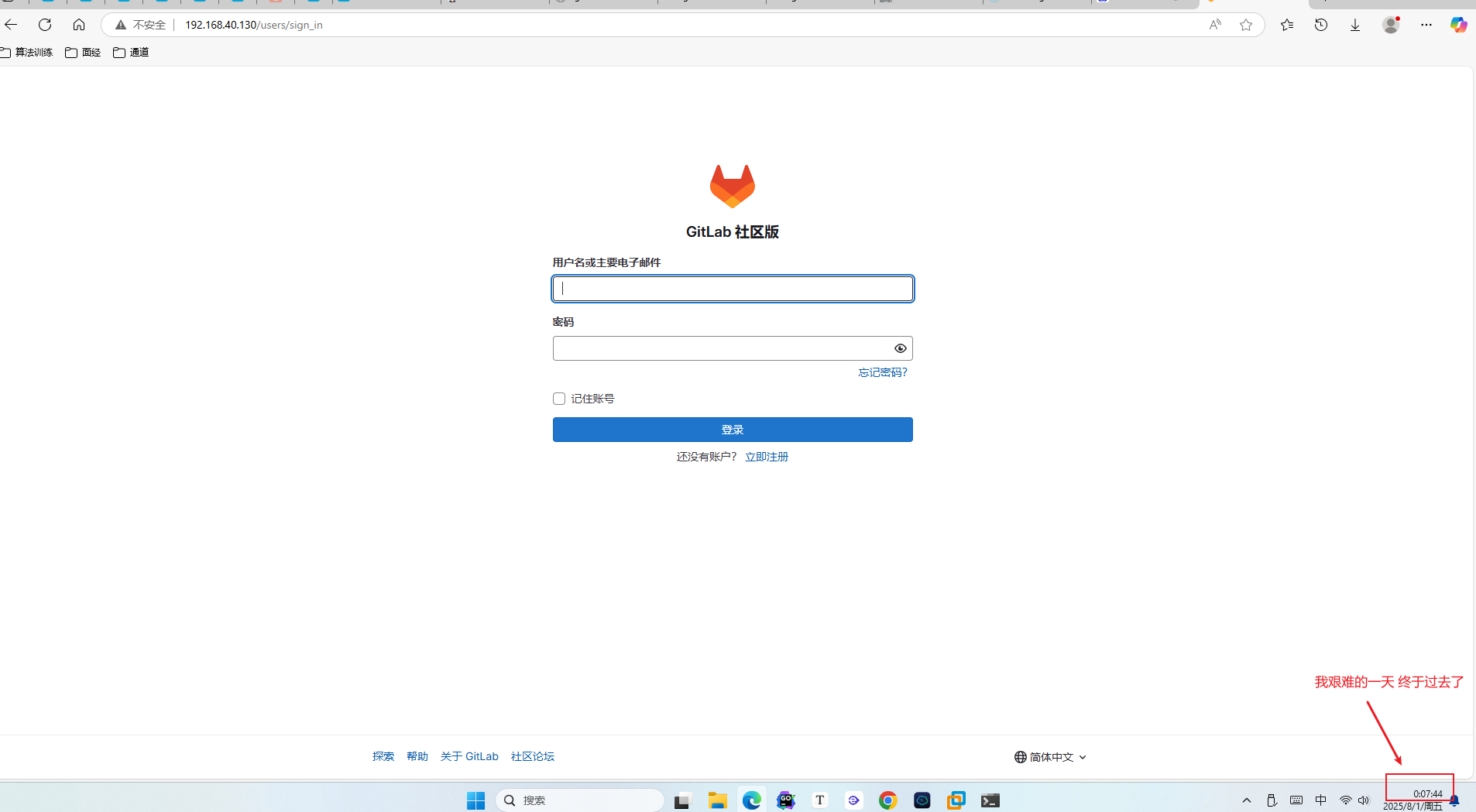Toggle password visibility eye icon
This screenshot has width=1476, height=812.
coord(901,348)
